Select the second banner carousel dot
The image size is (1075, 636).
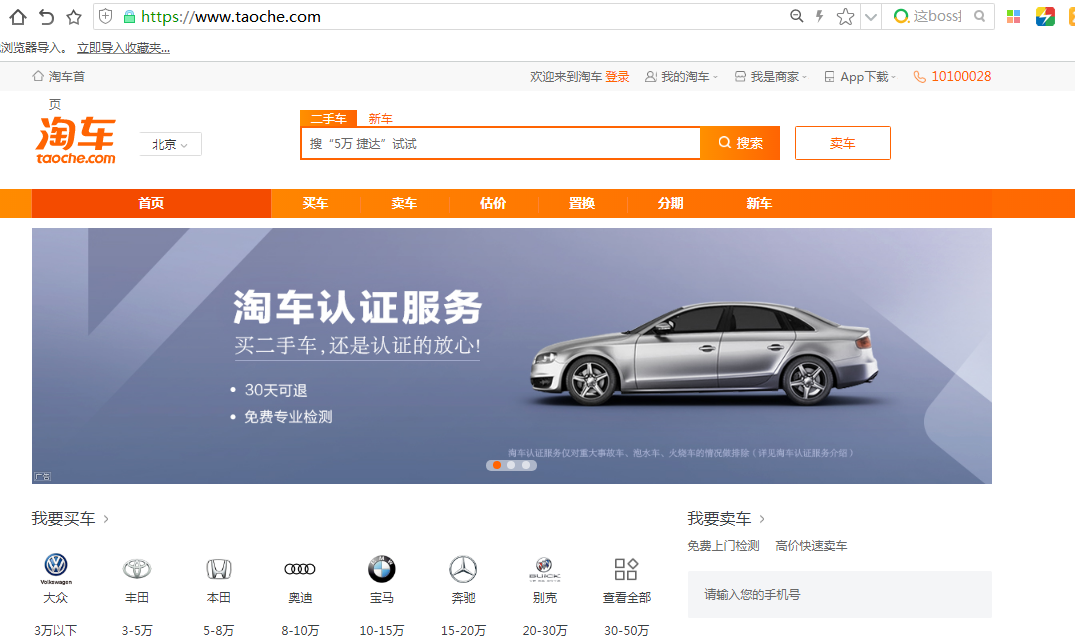click(x=511, y=465)
